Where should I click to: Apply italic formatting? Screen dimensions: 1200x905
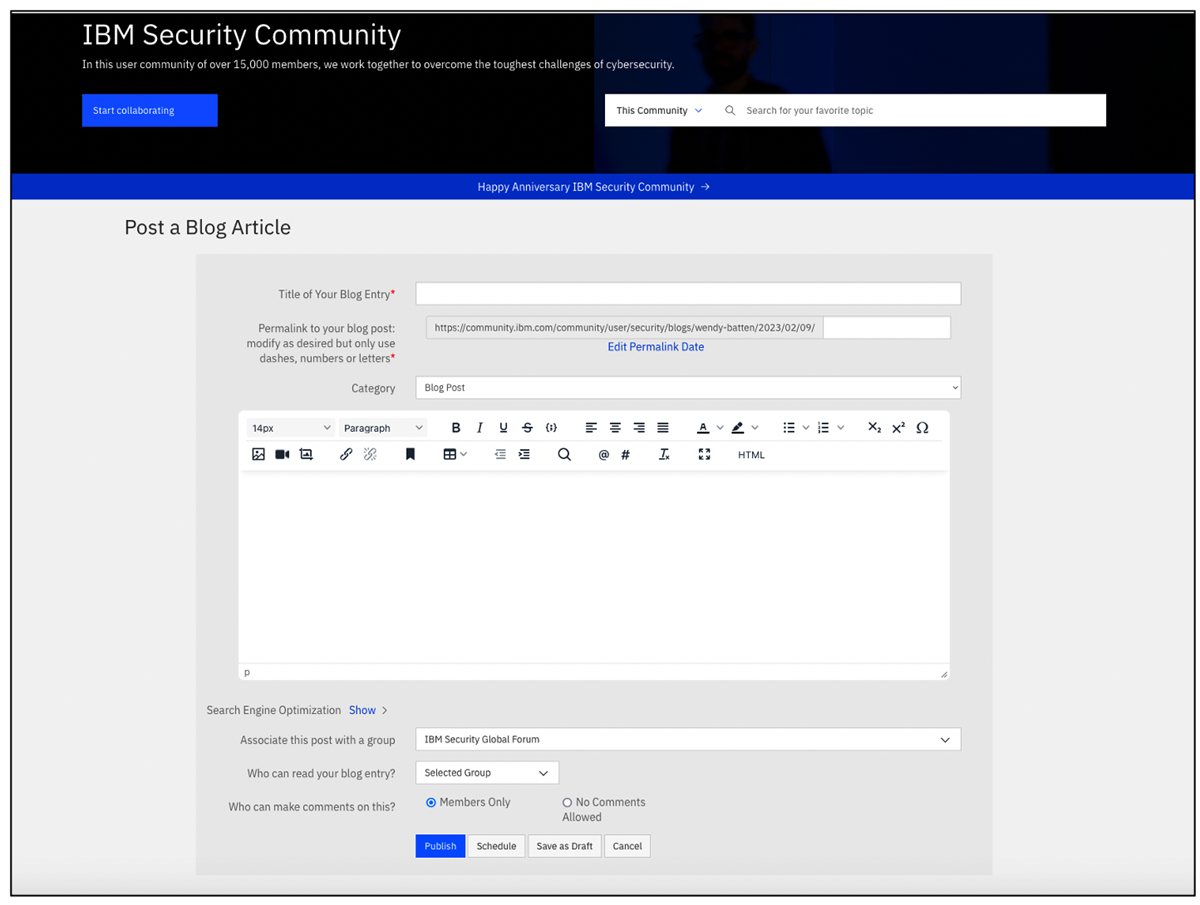point(480,428)
